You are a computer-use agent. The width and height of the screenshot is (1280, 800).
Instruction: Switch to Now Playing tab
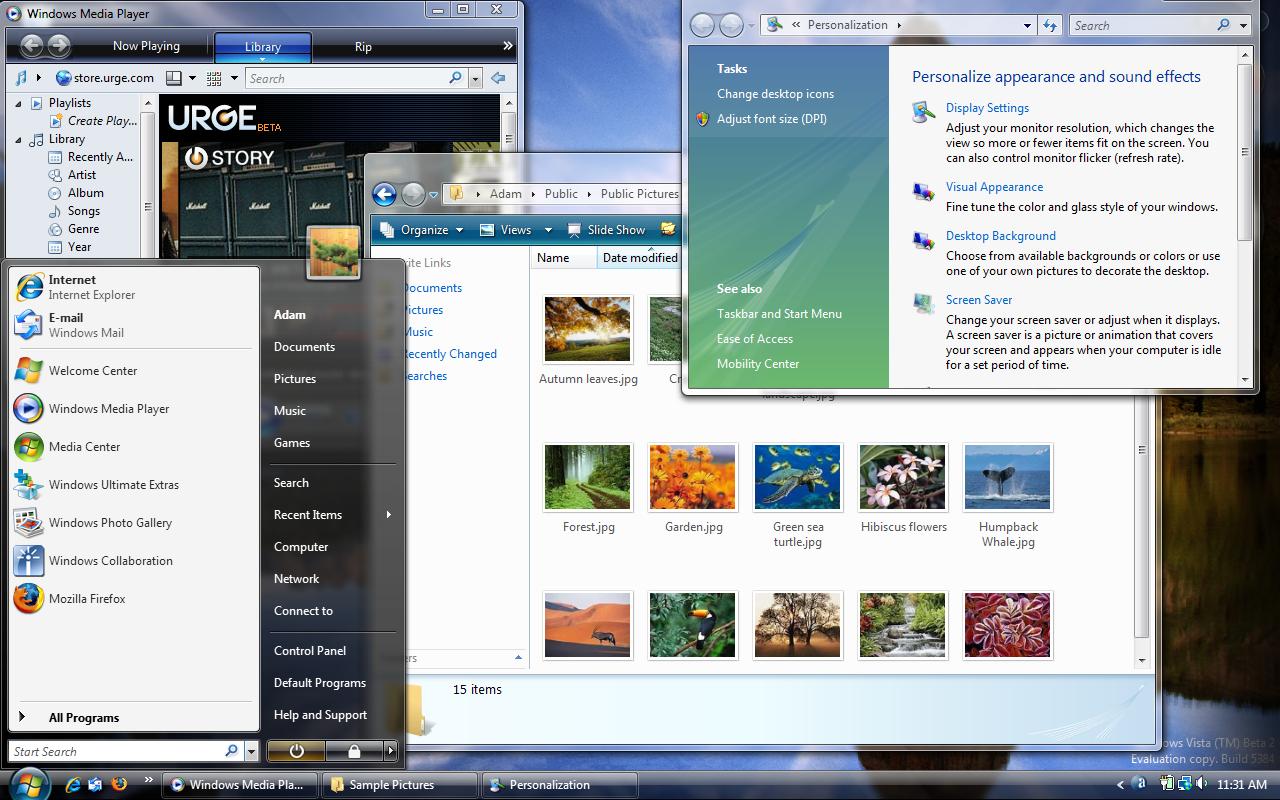[146, 46]
